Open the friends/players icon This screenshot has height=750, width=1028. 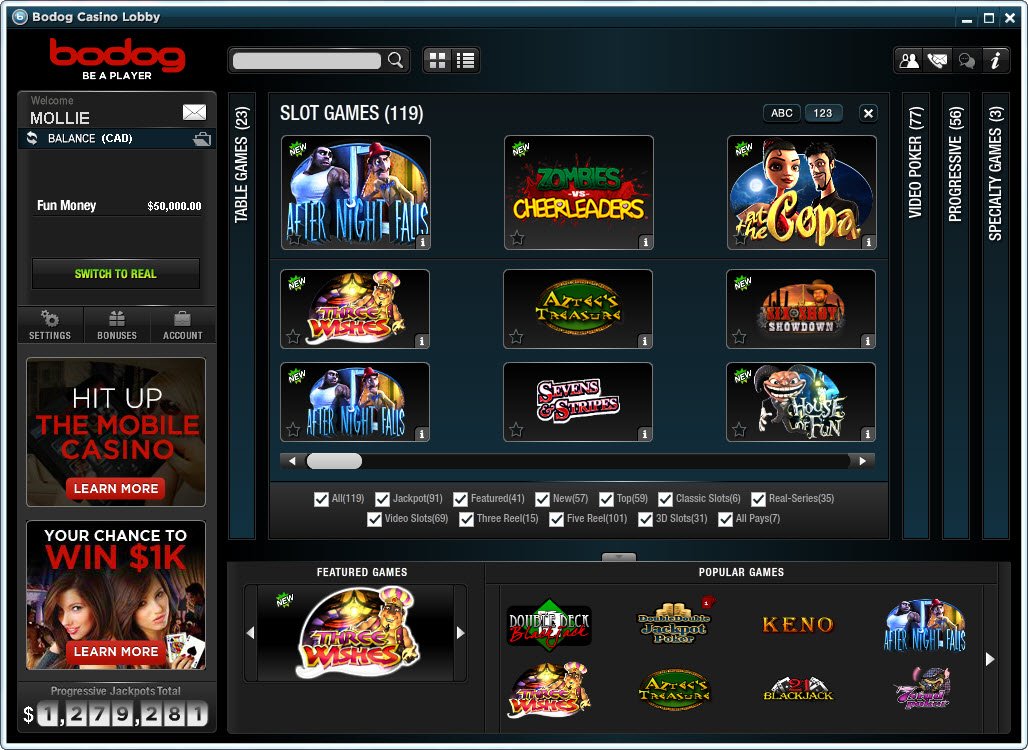pyautogui.click(x=909, y=60)
